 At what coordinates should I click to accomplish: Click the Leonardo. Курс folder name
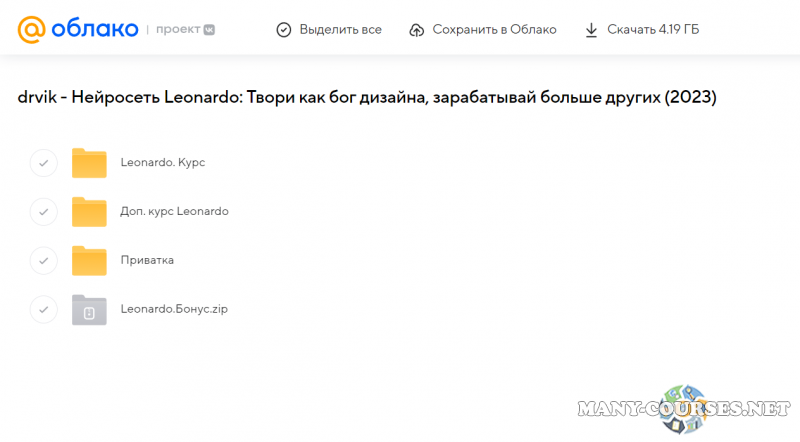pos(162,162)
